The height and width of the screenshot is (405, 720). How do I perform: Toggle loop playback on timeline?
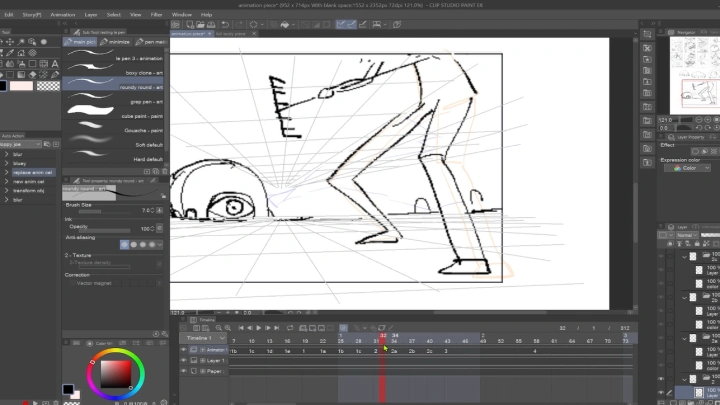pos(290,328)
